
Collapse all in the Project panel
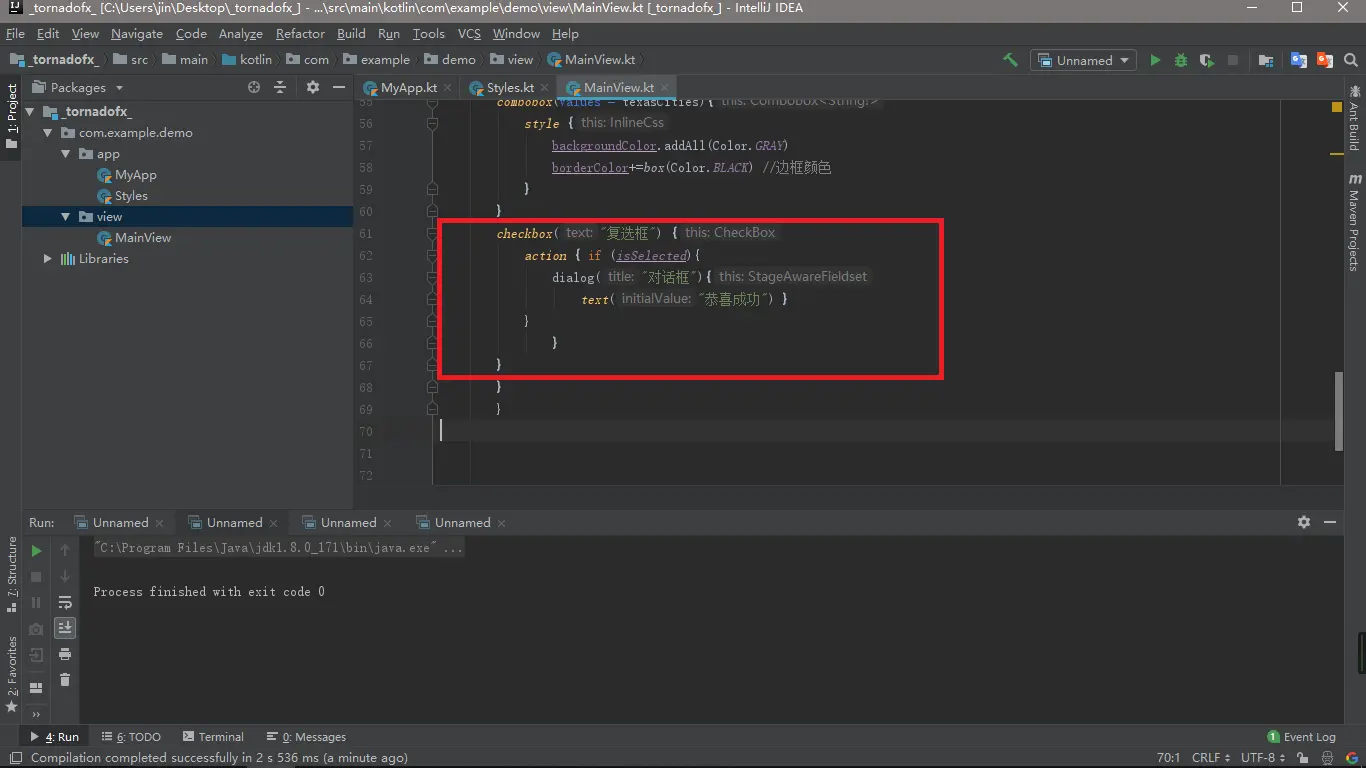281,87
